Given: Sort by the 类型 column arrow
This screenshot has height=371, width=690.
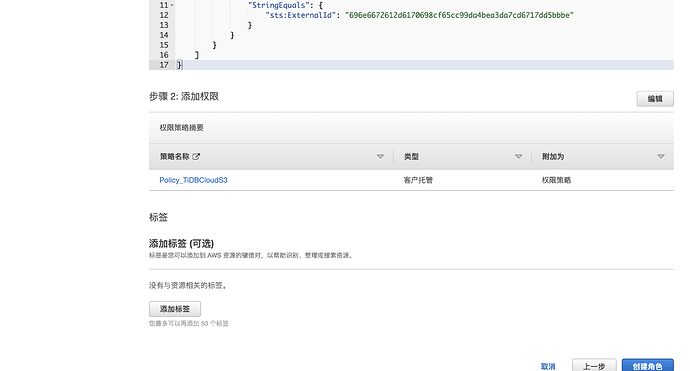Looking at the screenshot, I should pos(518,156).
